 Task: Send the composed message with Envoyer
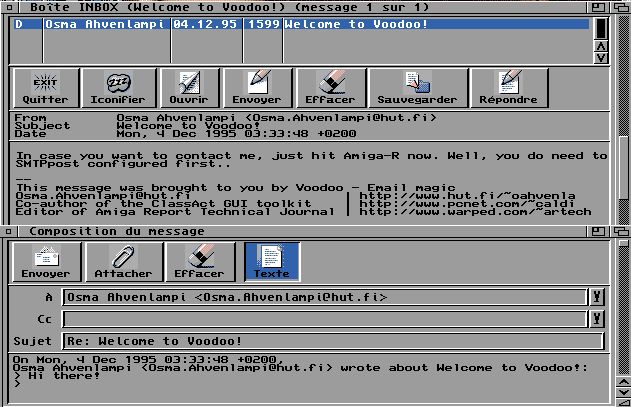47,262
